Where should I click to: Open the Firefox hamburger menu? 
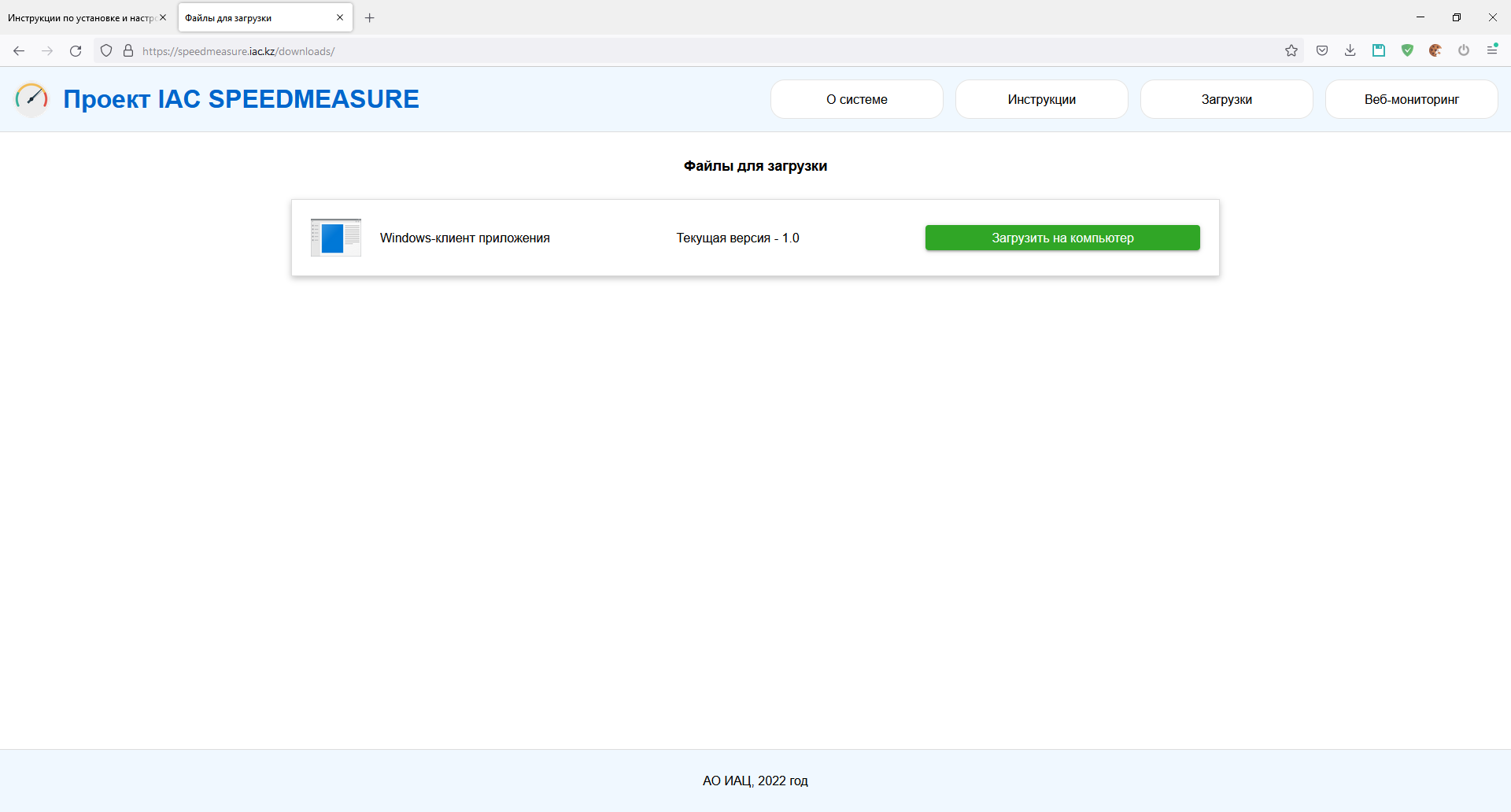click(x=1492, y=50)
